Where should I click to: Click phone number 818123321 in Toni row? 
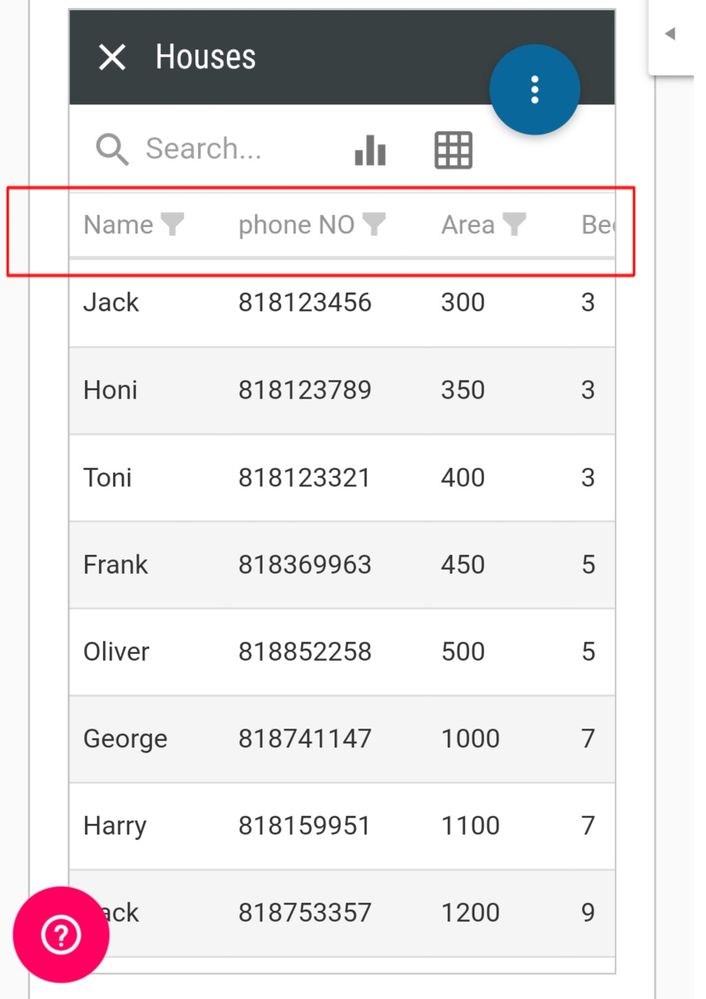coord(305,478)
